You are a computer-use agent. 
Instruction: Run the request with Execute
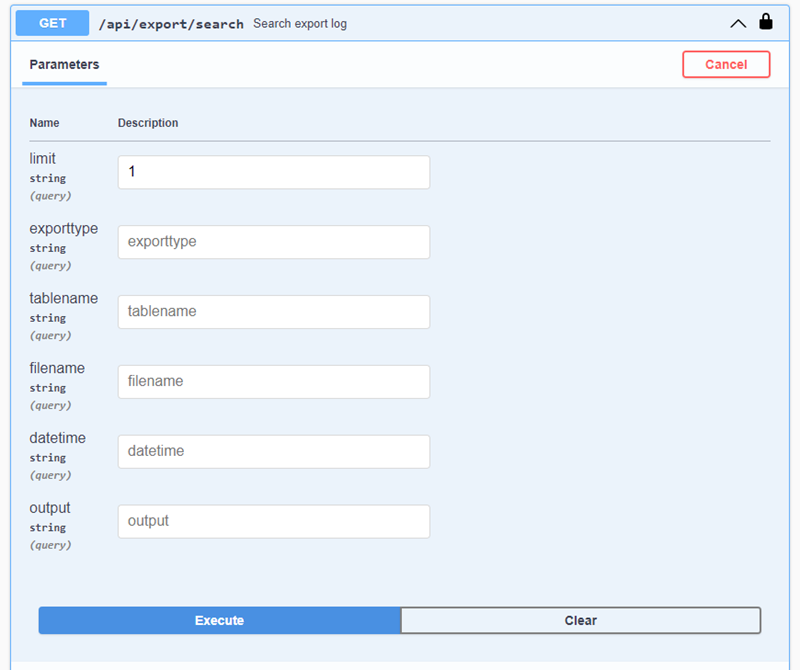(219, 621)
